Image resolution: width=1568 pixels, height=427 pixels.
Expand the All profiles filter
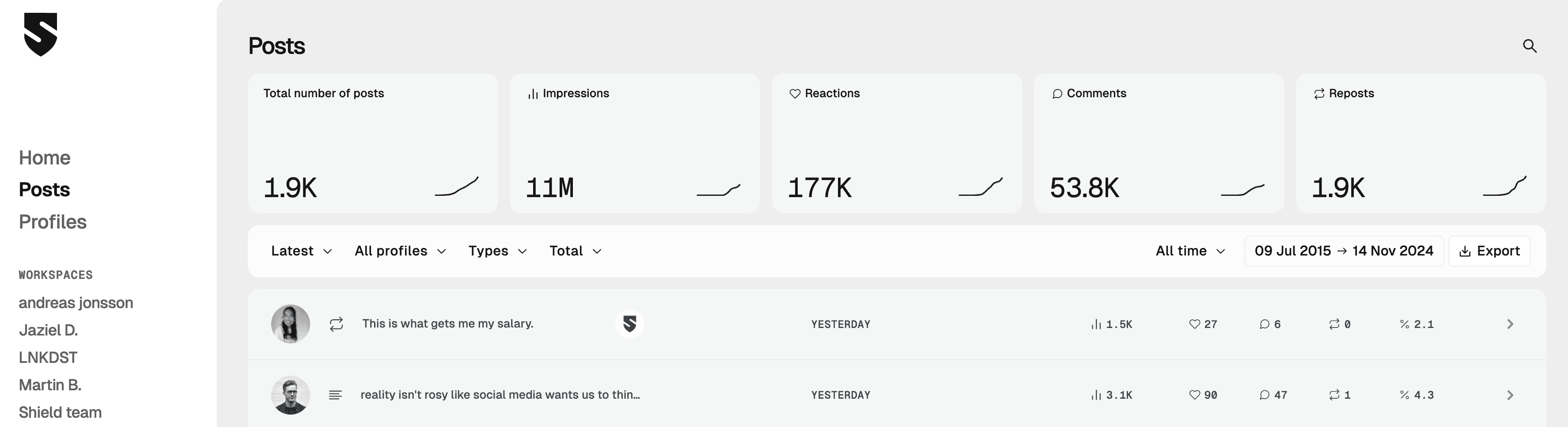click(x=400, y=251)
